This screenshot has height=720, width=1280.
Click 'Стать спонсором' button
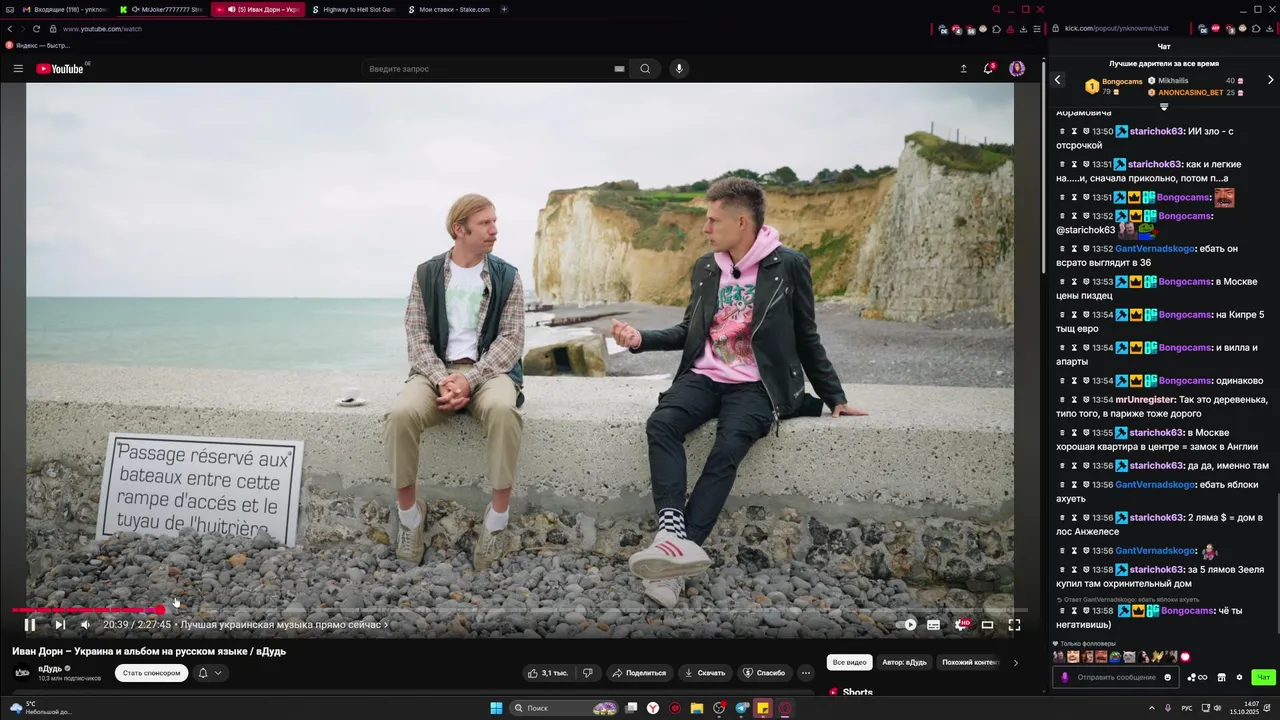click(152, 673)
